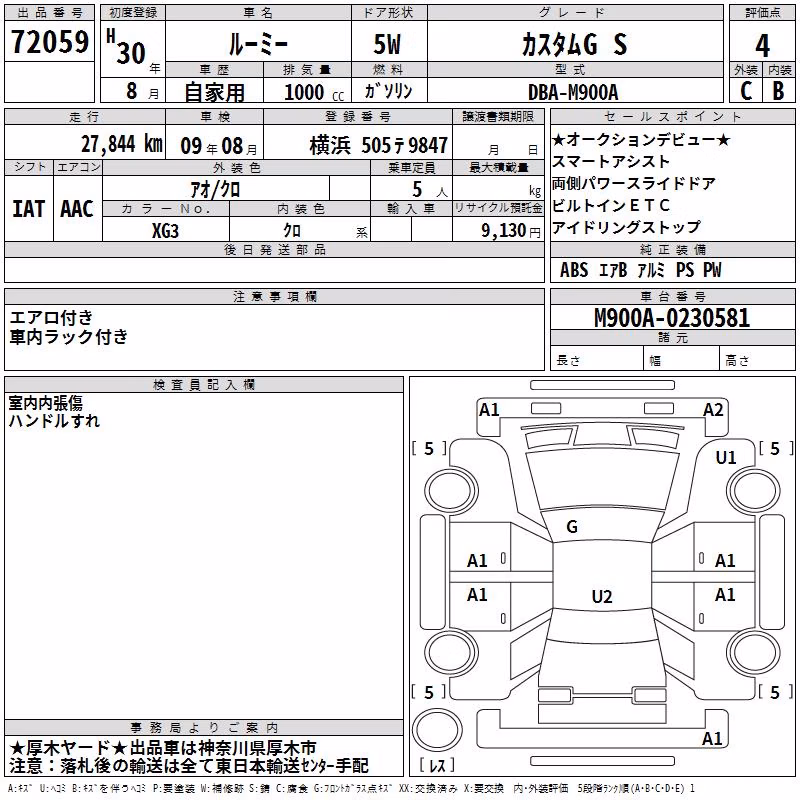800x800 pixels.
Task: Click the shift type IAT
Action: (x=28, y=209)
